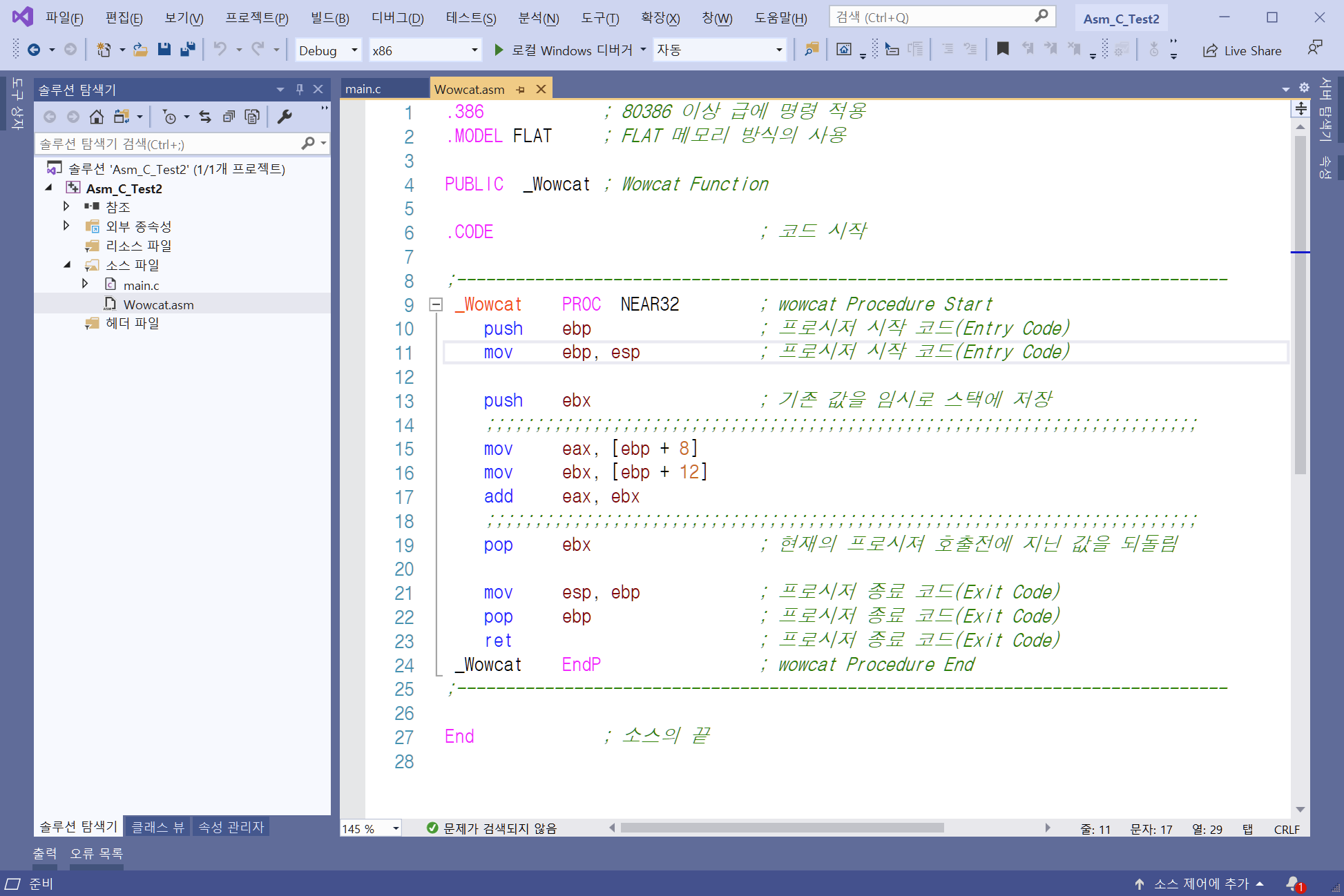1344x896 pixels.
Task: Toggle pin on Solution Explorer panel
Action: pos(299,89)
